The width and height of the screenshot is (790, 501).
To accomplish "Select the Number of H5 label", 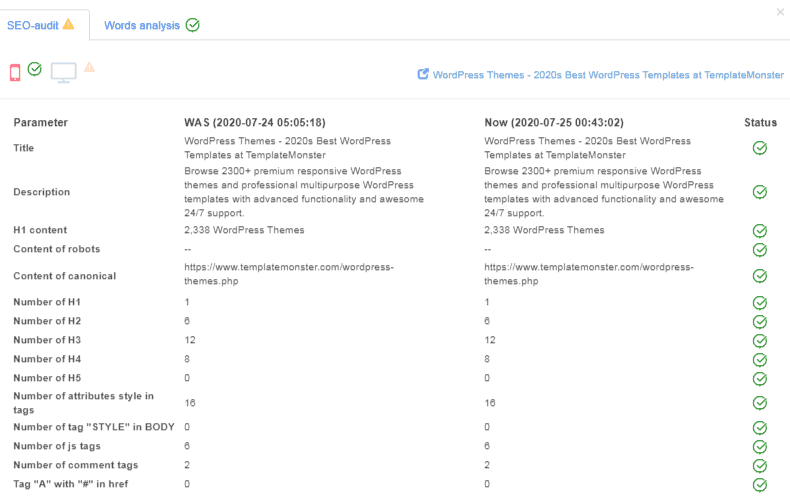I will point(47,378).
